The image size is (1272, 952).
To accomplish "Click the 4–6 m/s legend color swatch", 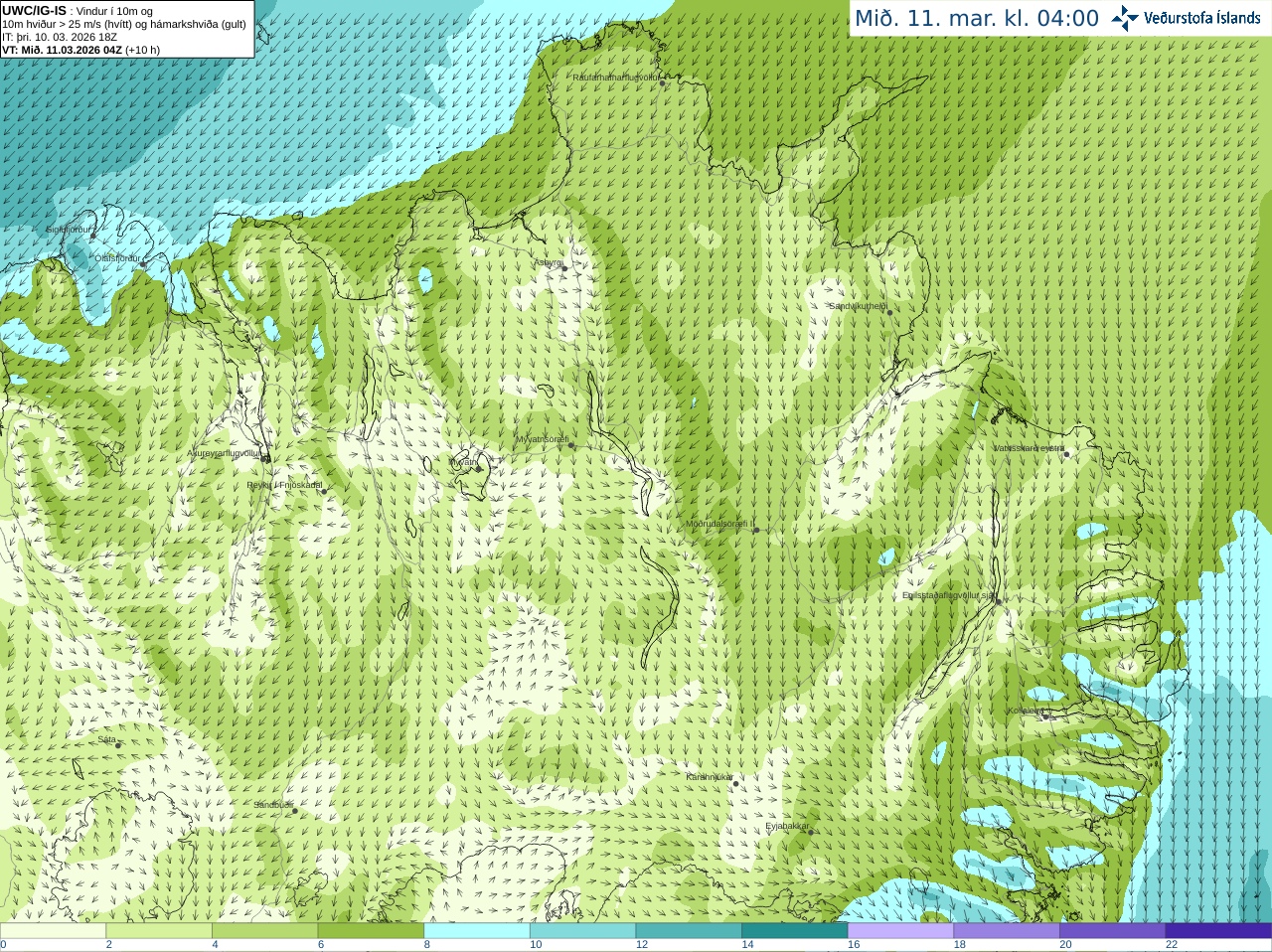I will click(264, 931).
